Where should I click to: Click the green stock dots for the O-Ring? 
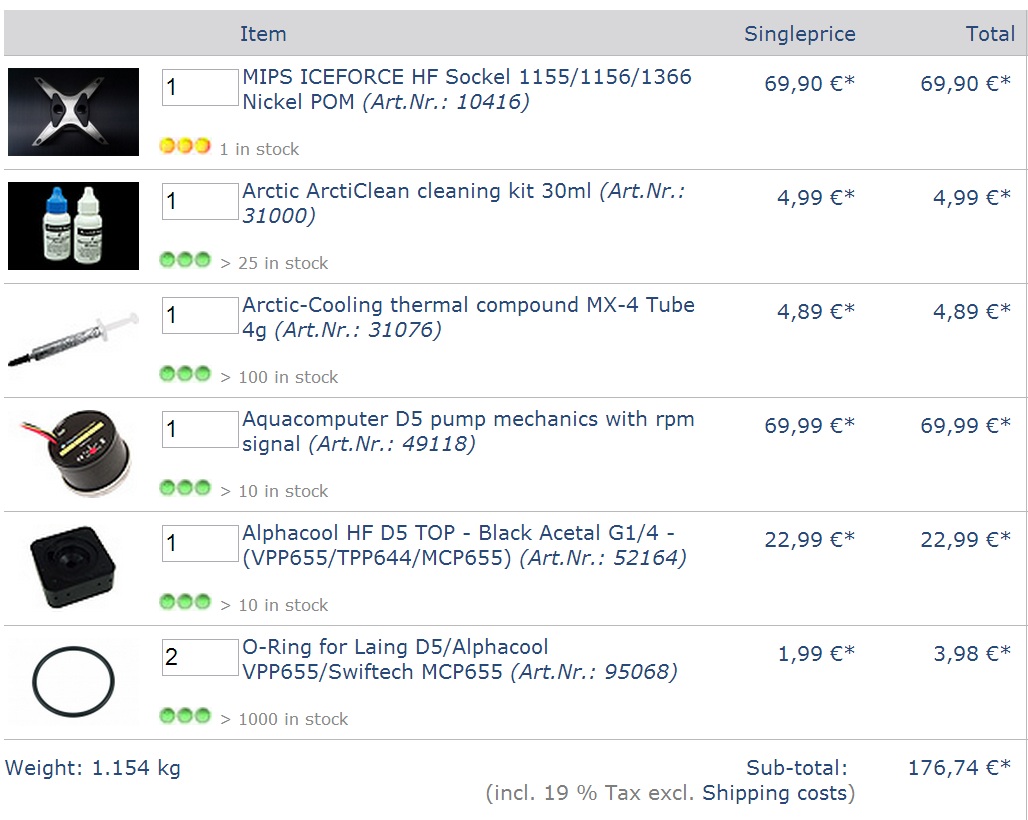tap(185, 717)
